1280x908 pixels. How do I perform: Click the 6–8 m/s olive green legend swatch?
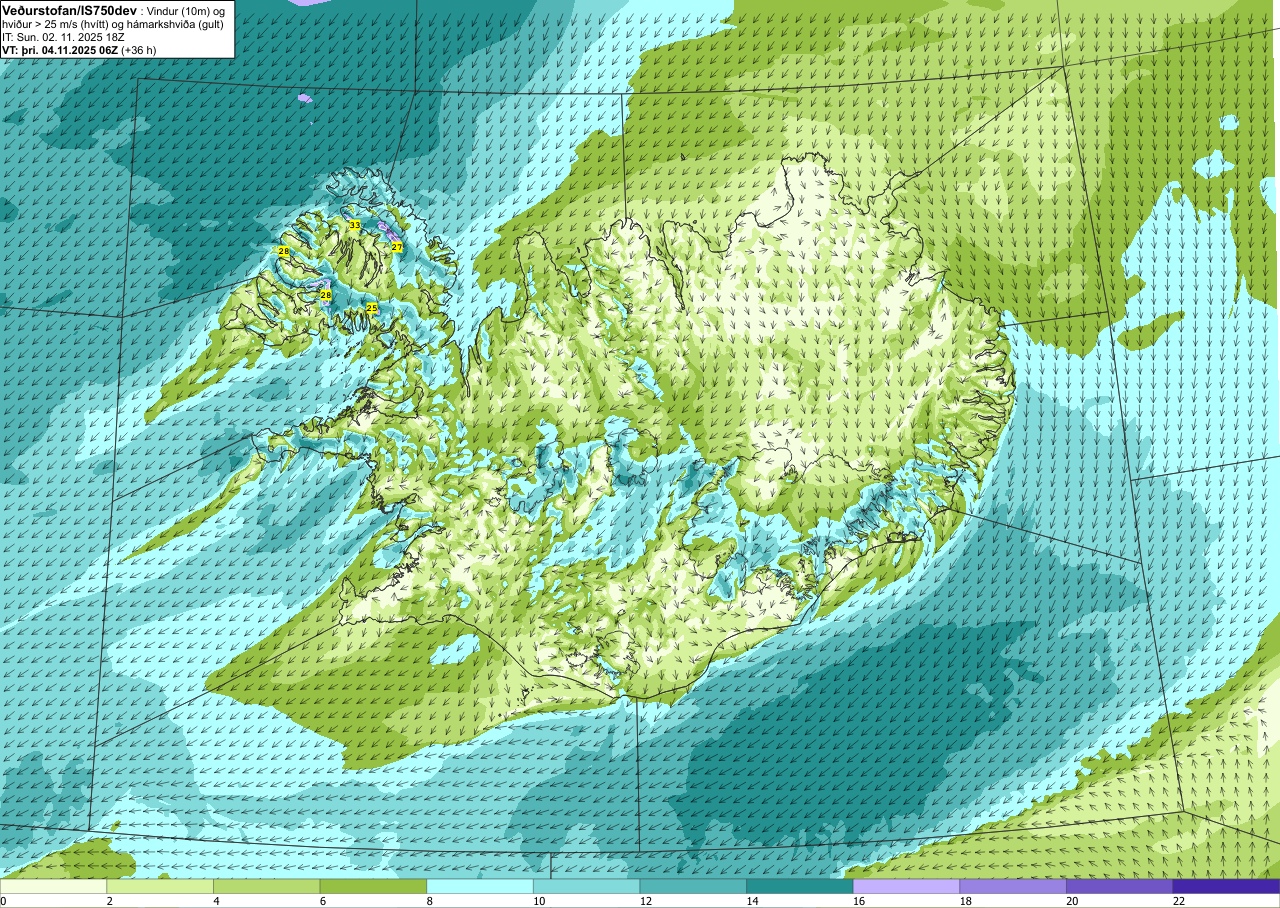coord(373,886)
